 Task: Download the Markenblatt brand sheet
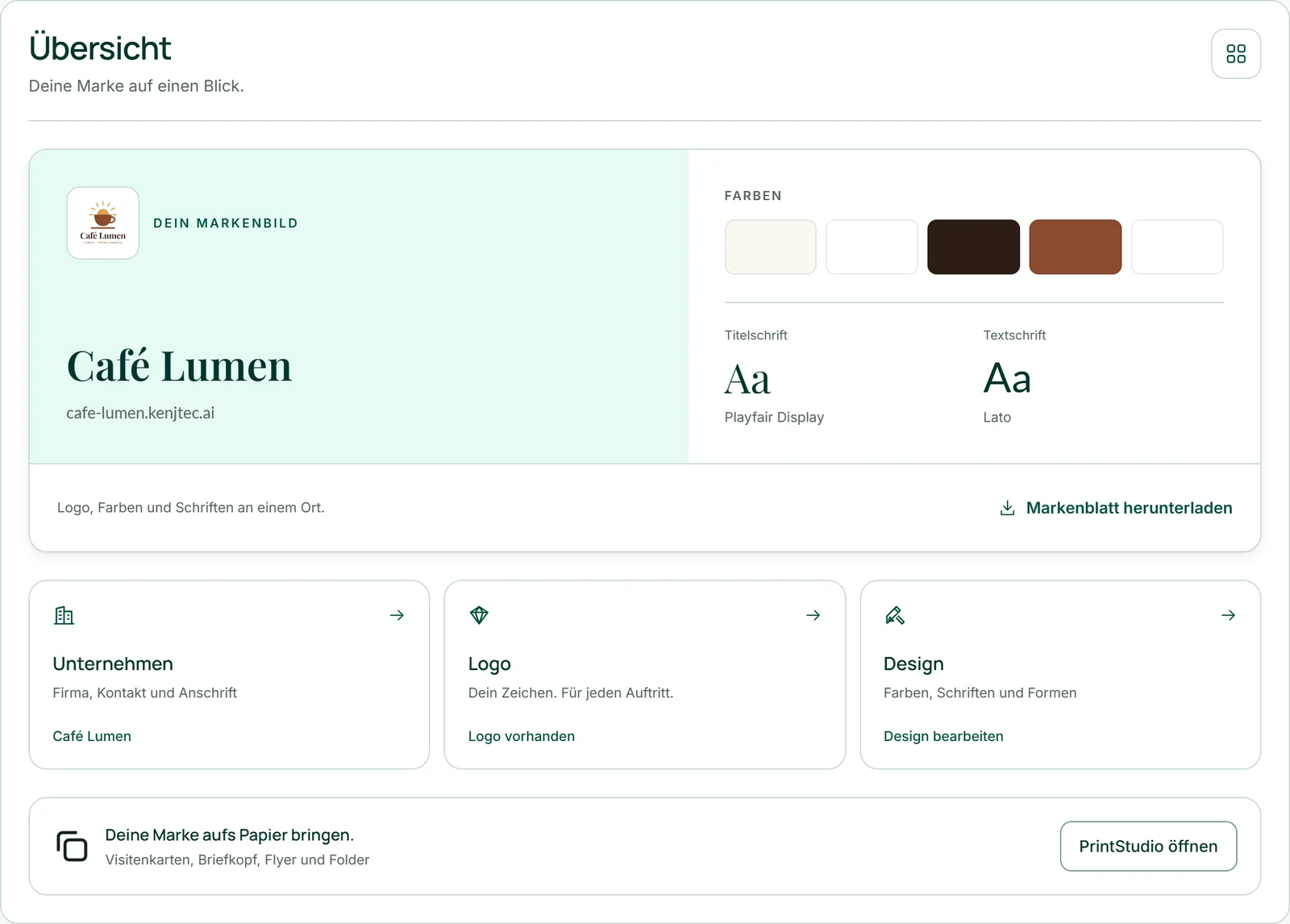pos(1116,508)
